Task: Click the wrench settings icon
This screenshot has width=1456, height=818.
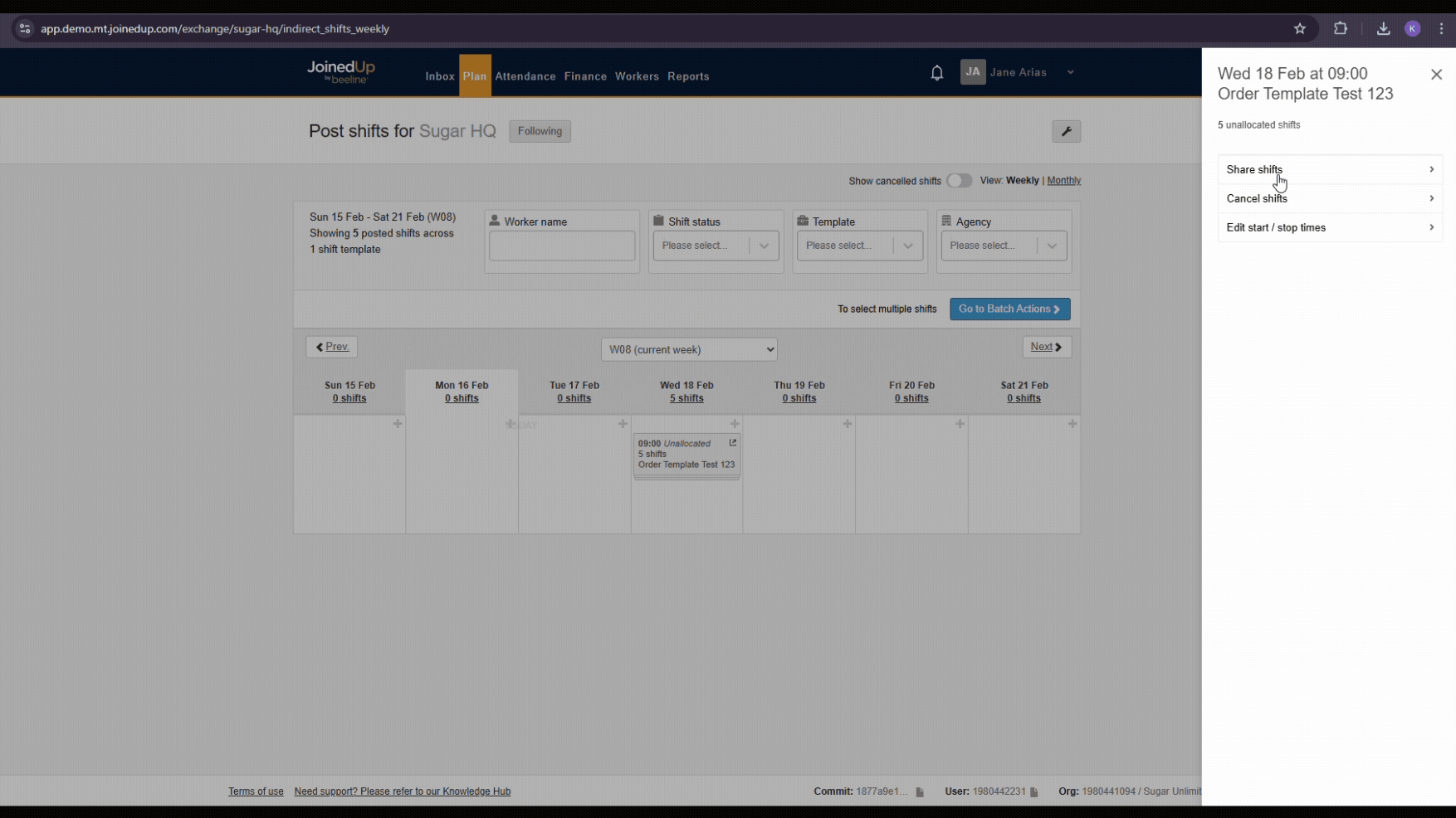Action: coord(1066,131)
